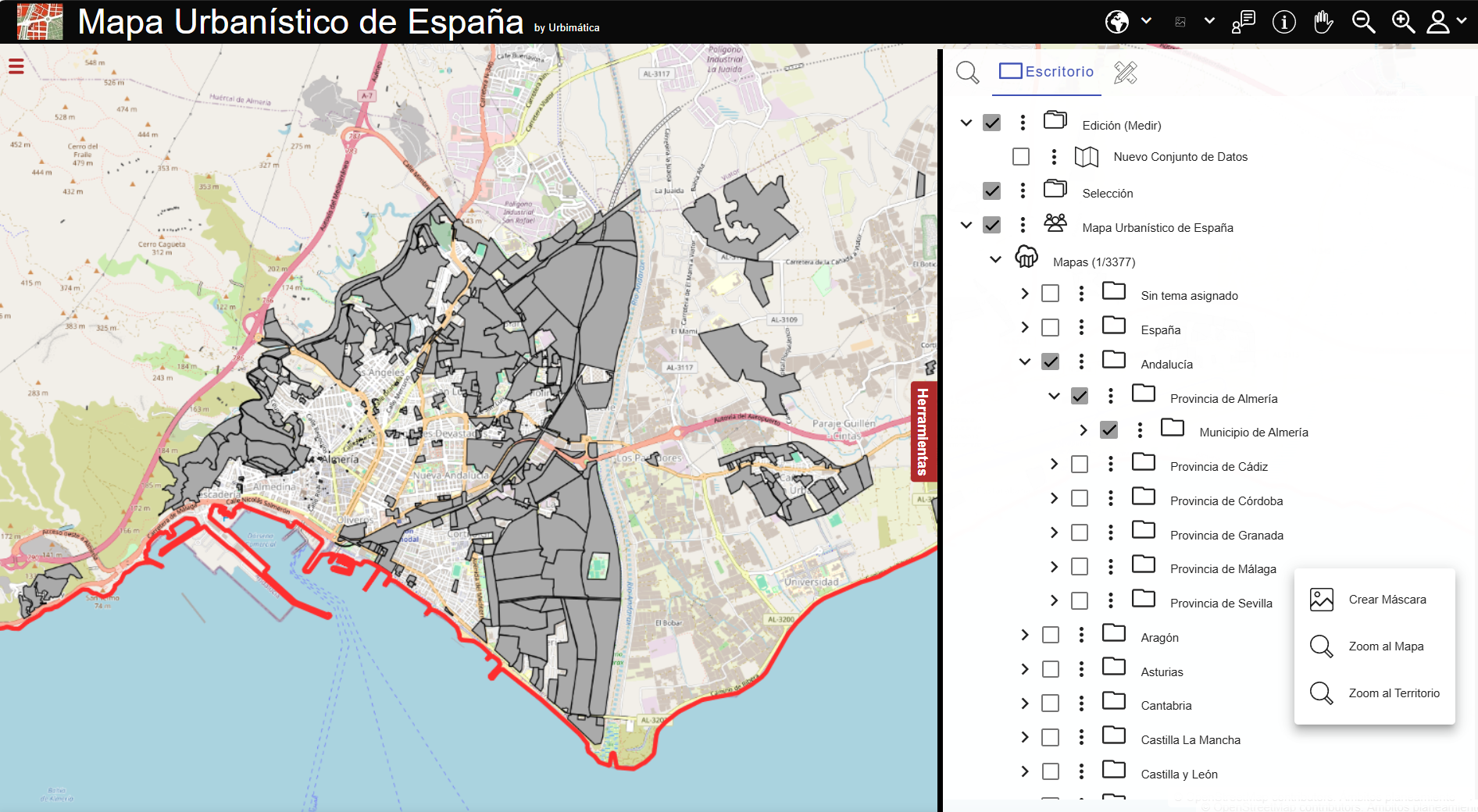Disable the Selección checkbox
Viewport: 1478px width, 812px height.
[x=993, y=190]
